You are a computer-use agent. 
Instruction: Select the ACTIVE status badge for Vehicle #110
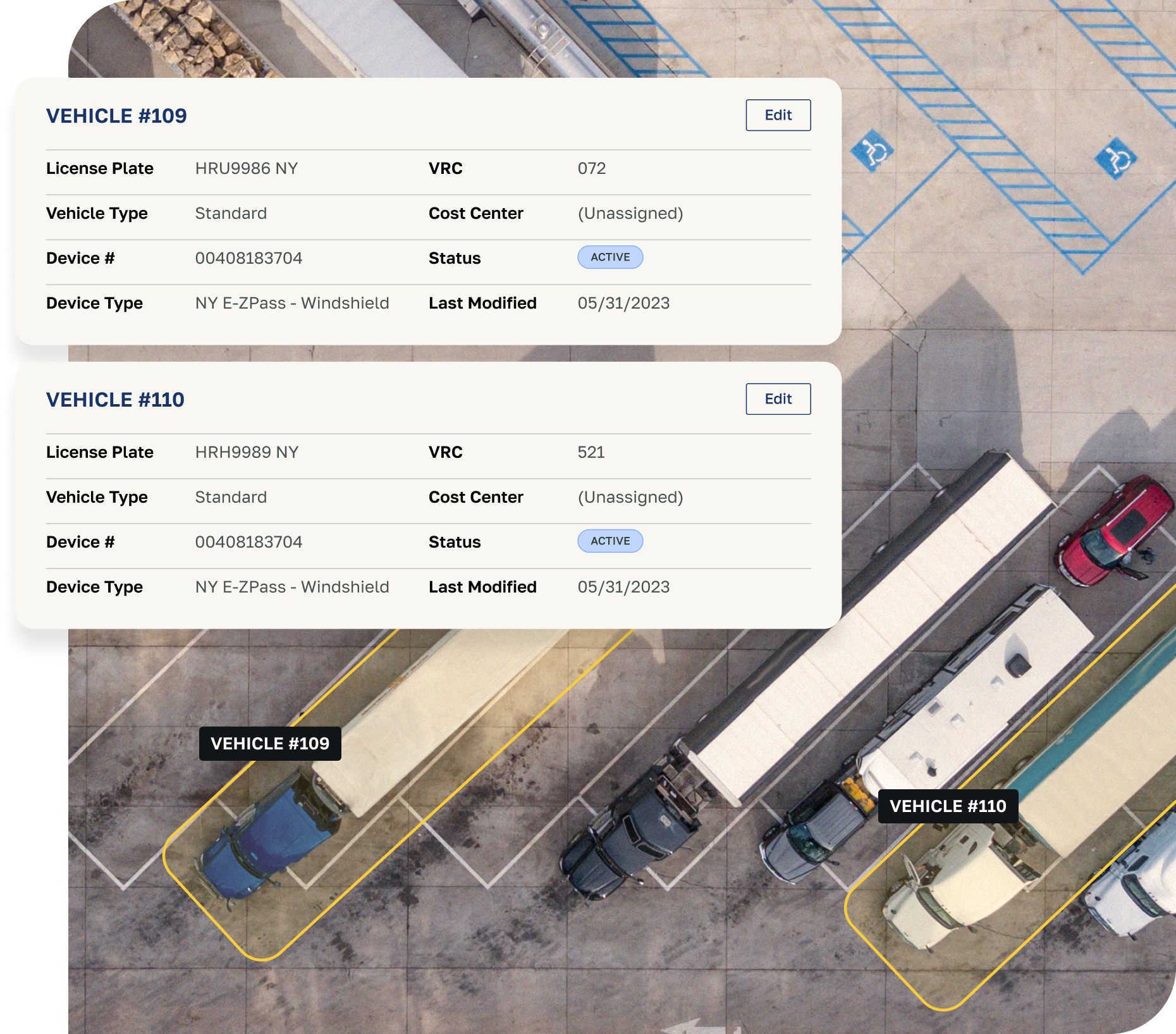pos(610,541)
